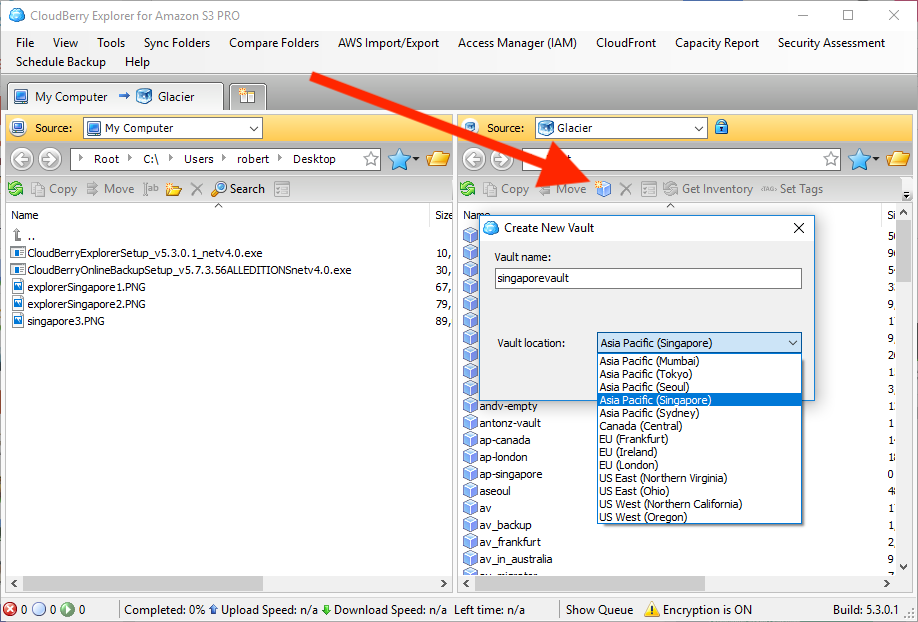
Task: Select US West (Oregon) from list
Action: click(699, 517)
